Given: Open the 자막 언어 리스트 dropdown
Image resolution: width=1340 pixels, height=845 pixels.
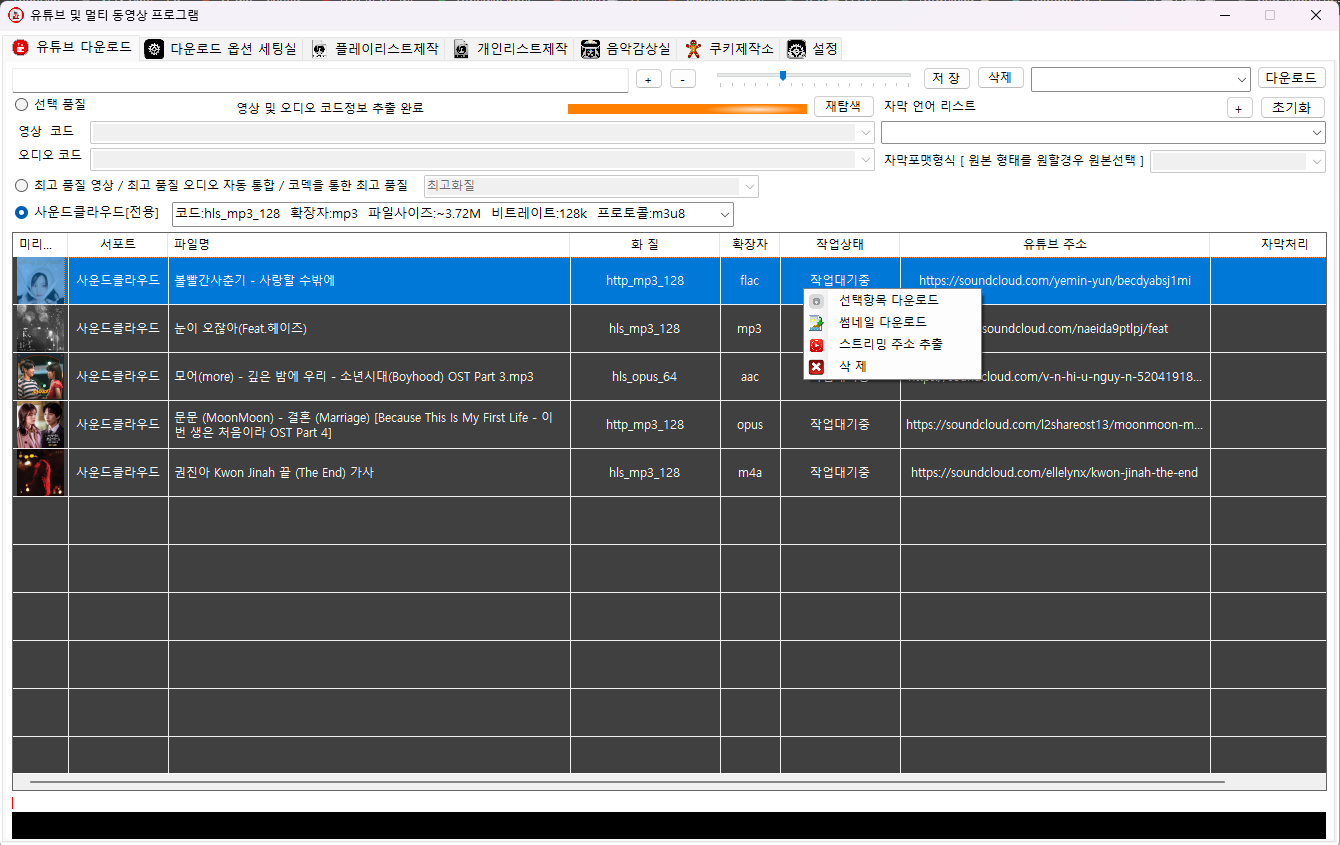Looking at the screenshot, I should 1103,132.
